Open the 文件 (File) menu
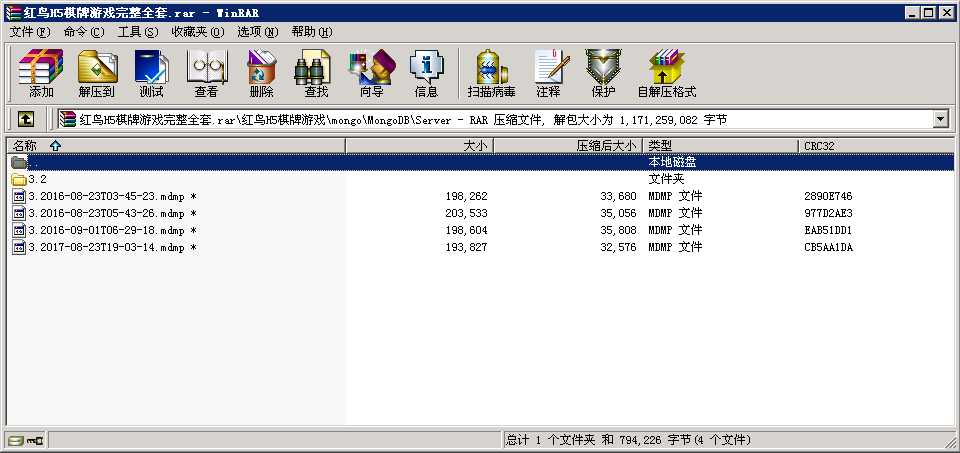The width and height of the screenshot is (960, 453). click(x=29, y=32)
